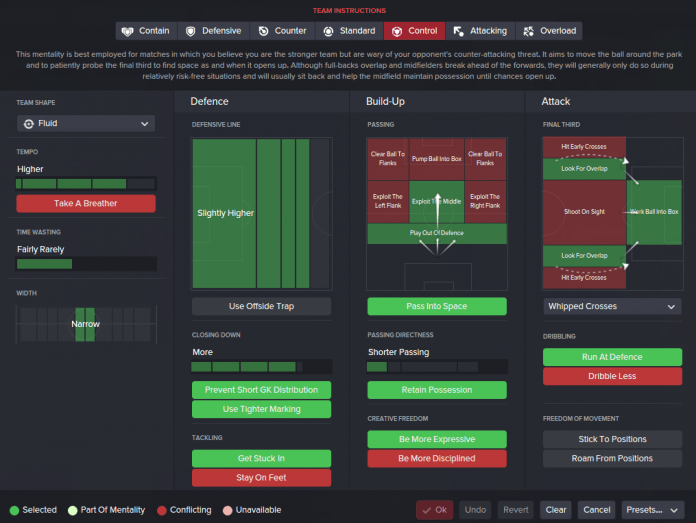Toggle Be More Expressive instruction

point(437,439)
